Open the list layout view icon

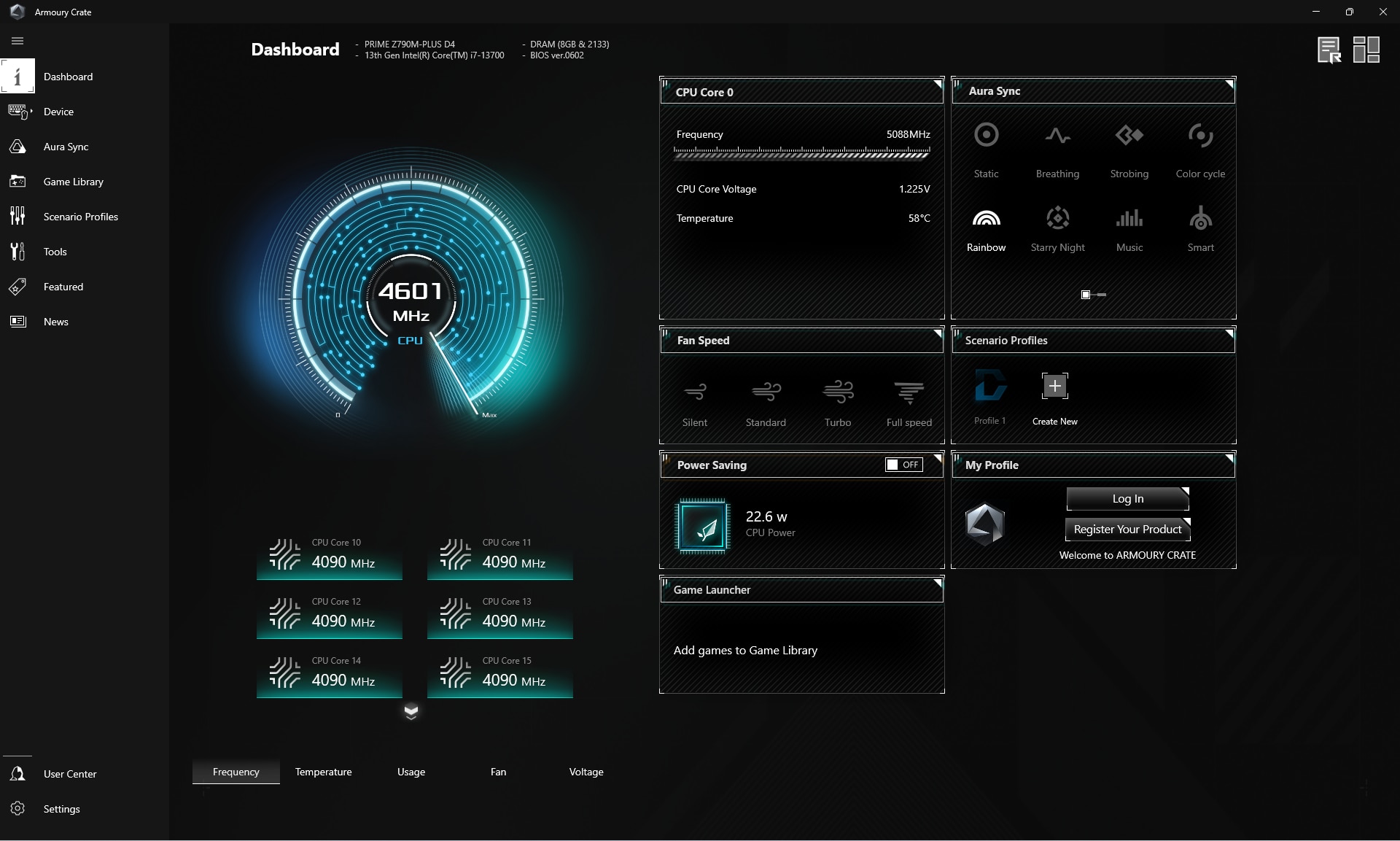click(1329, 50)
